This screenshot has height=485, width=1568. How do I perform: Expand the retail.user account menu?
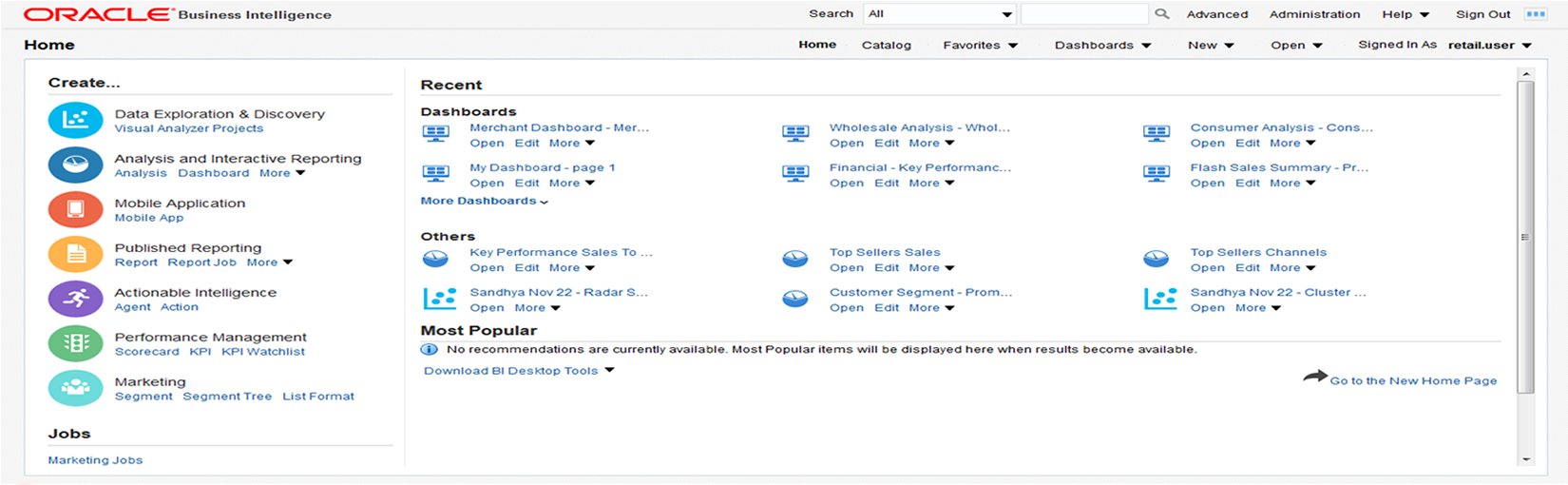tap(1490, 45)
